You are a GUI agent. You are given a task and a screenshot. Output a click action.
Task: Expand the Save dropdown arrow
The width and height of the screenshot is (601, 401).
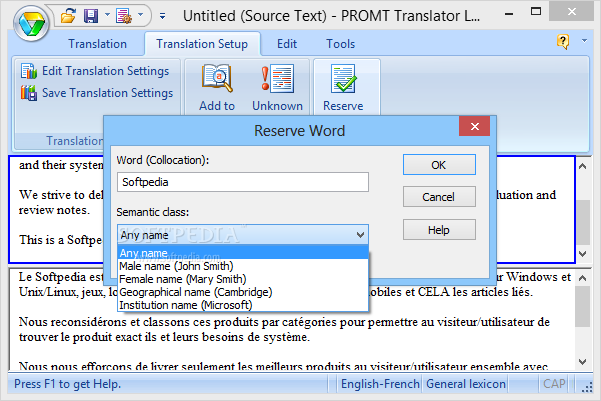(x=107, y=15)
